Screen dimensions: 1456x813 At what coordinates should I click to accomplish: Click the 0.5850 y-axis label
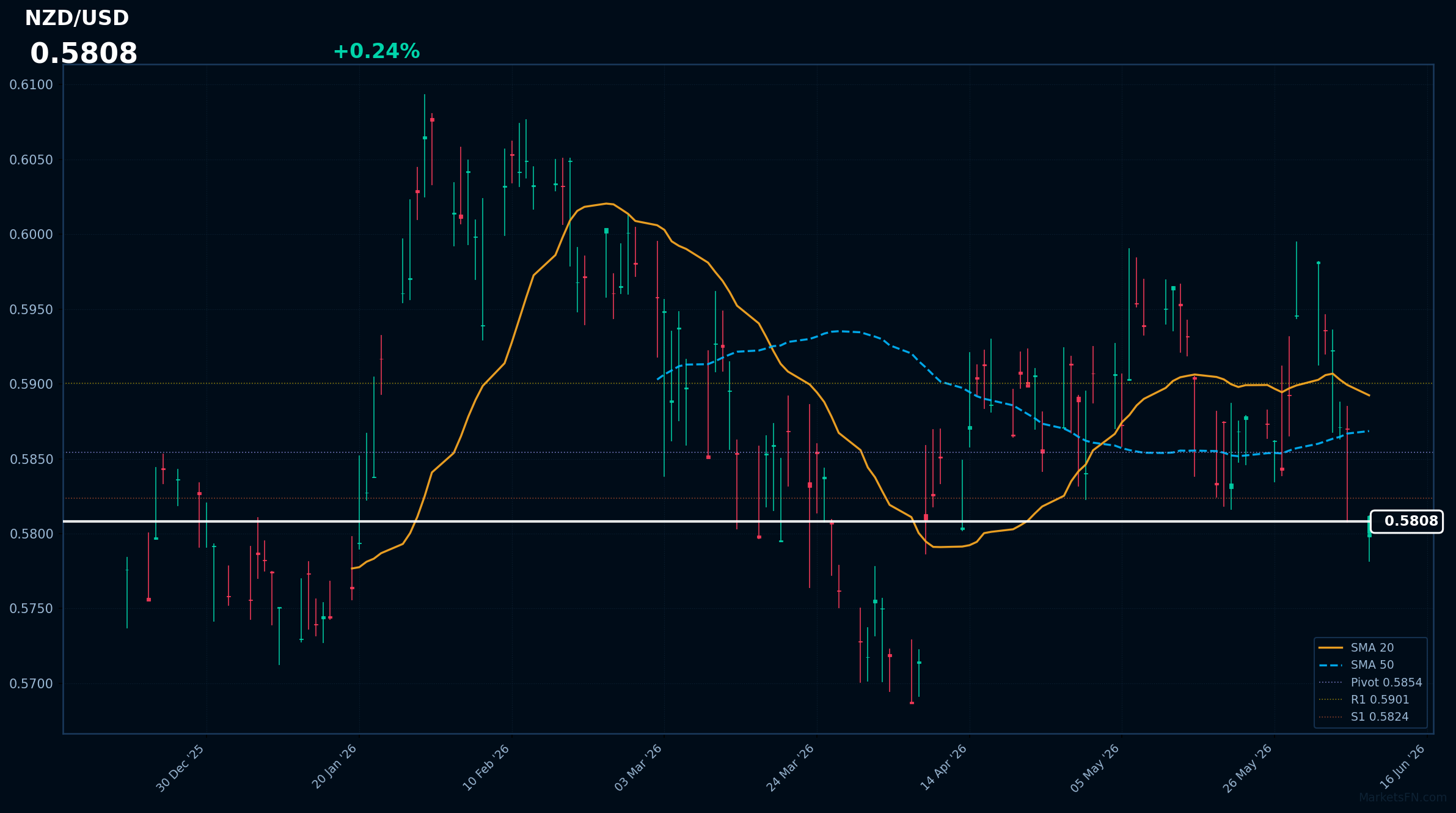coord(31,460)
